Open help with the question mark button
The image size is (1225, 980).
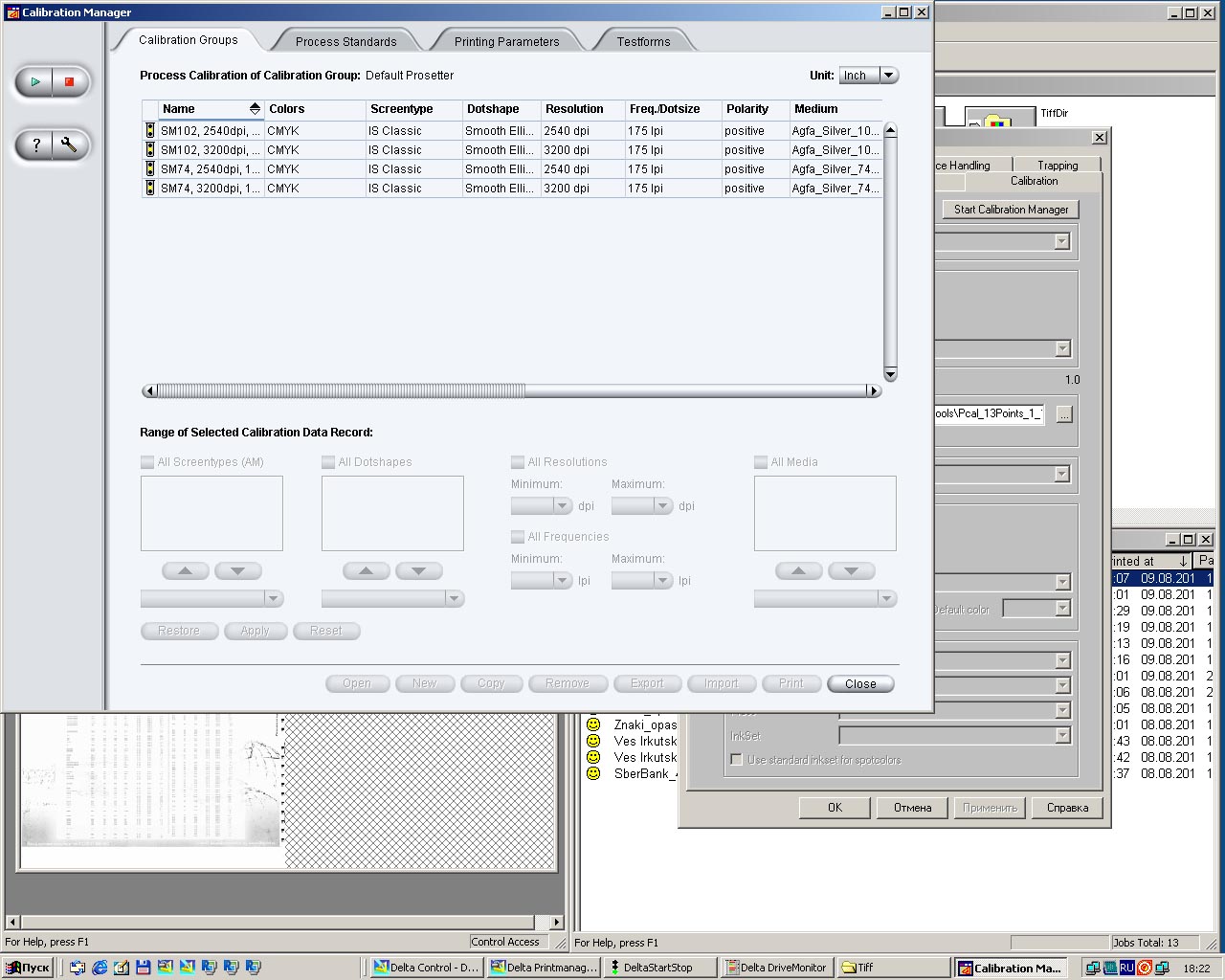(x=35, y=145)
